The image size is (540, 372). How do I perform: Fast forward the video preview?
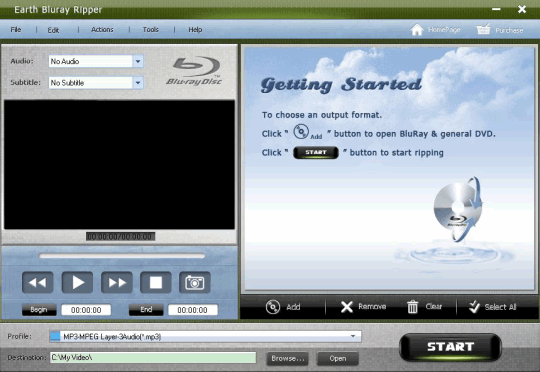(x=117, y=282)
